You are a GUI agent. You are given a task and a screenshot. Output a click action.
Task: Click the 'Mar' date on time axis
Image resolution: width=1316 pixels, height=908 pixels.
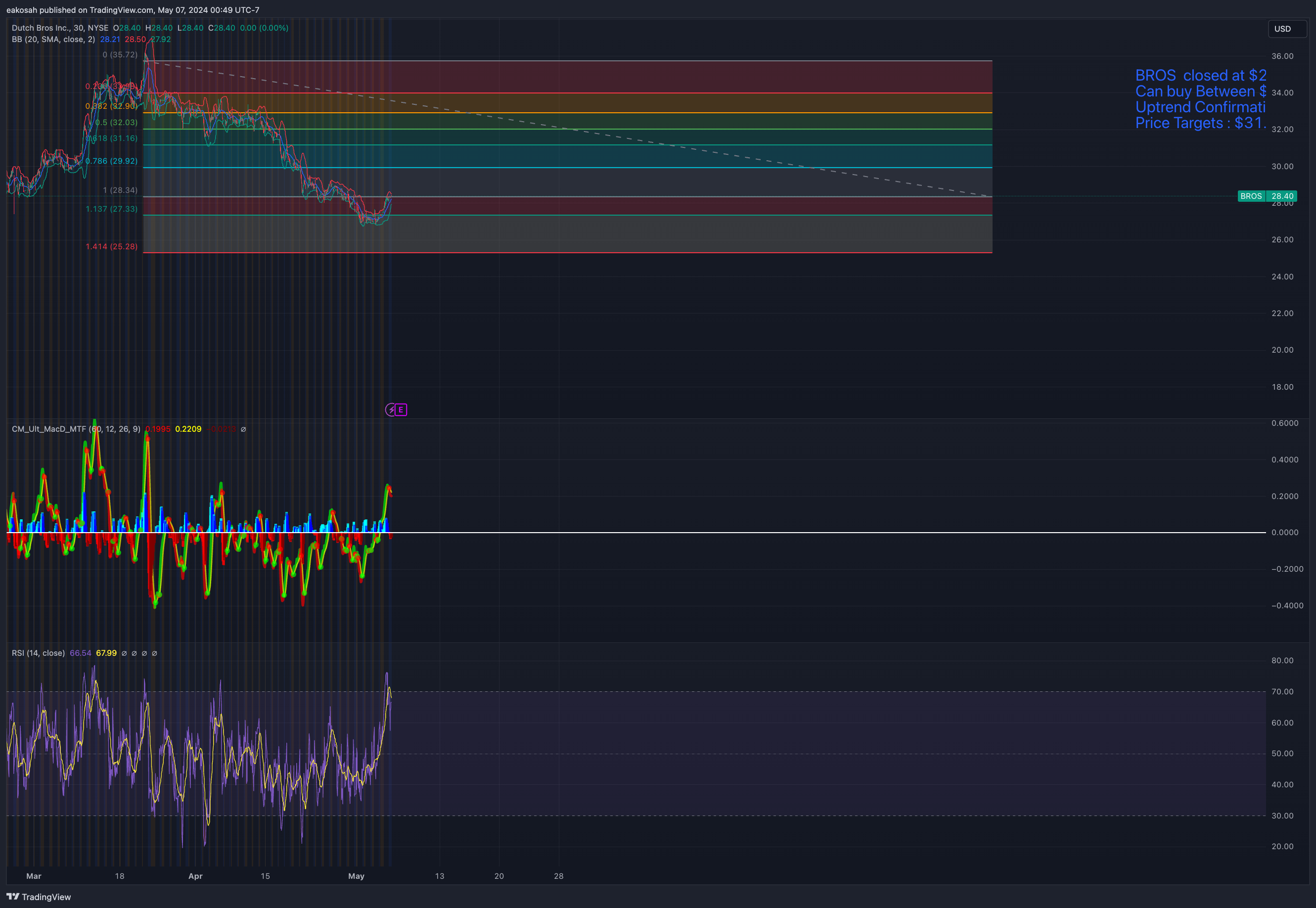click(x=34, y=876)
